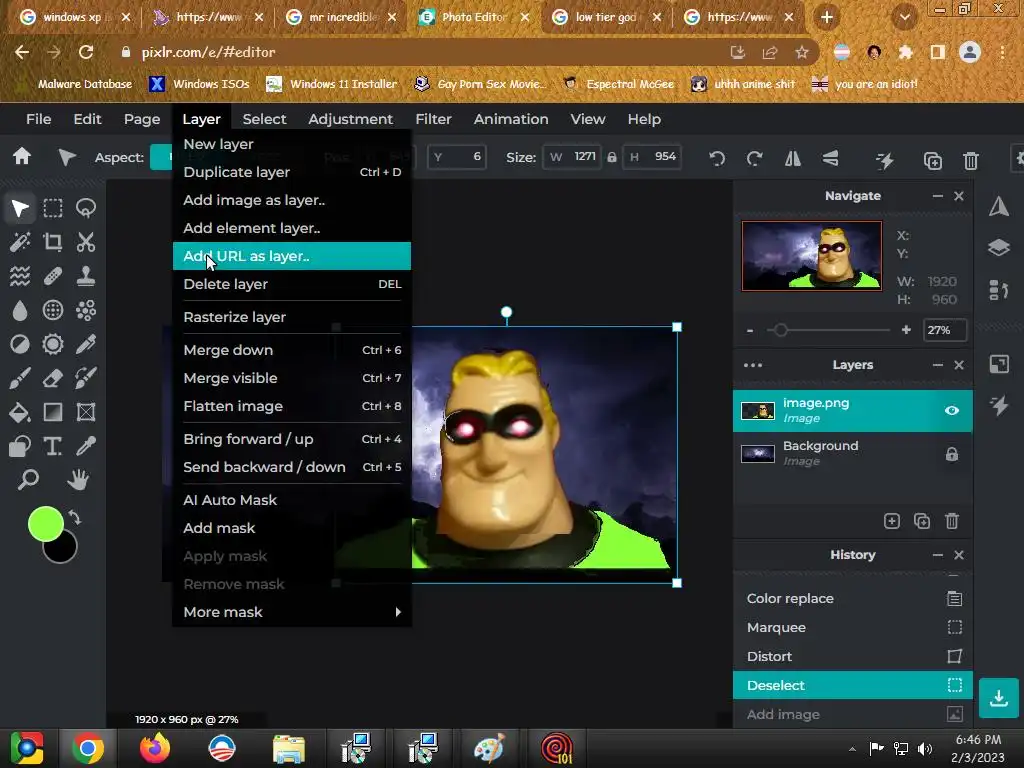The image size is (1024, 768).
Task: Click the Redo arrow icon
Action: click(x=754, y=159)
